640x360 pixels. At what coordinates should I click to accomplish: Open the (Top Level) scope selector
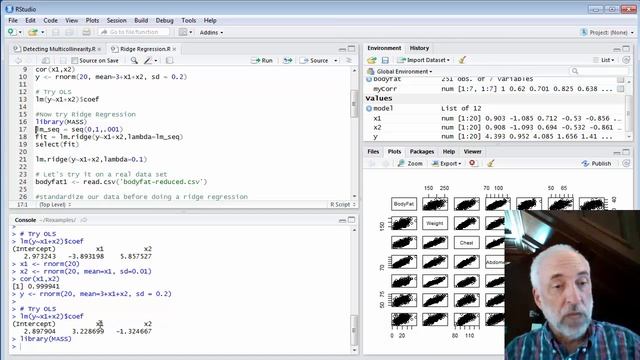coord(56,204)
